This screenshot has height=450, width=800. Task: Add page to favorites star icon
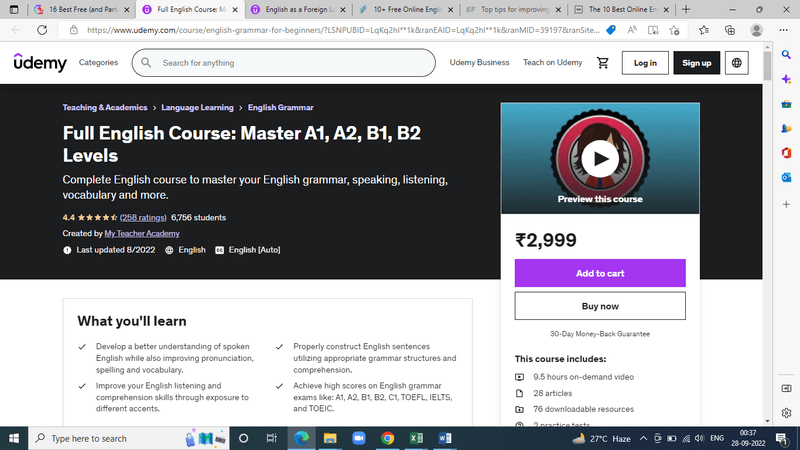[x=674, y=30]
